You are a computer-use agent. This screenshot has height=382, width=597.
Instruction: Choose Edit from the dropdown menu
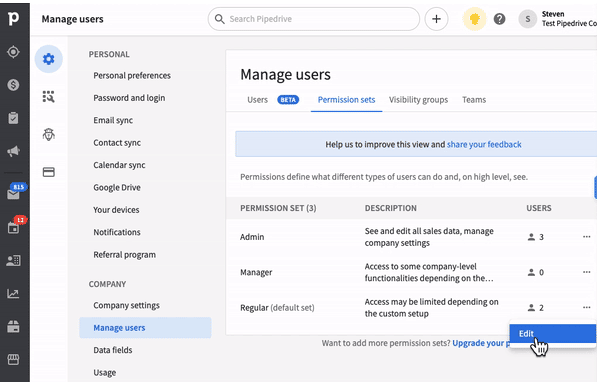(552, 334)
